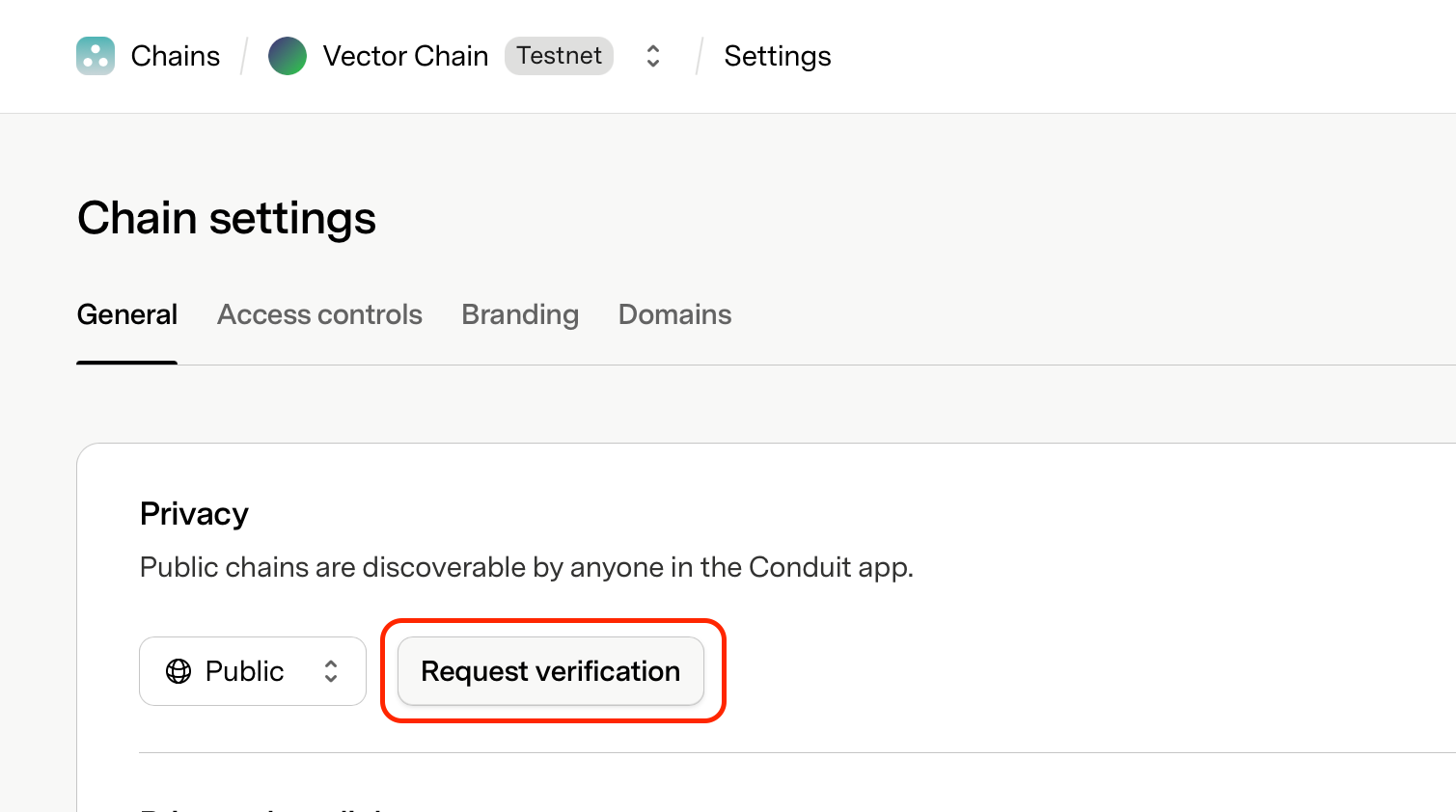Click the Chains breadcrumb icon at top left
Screen dimensions: 1456x812
tap(95, 55)
